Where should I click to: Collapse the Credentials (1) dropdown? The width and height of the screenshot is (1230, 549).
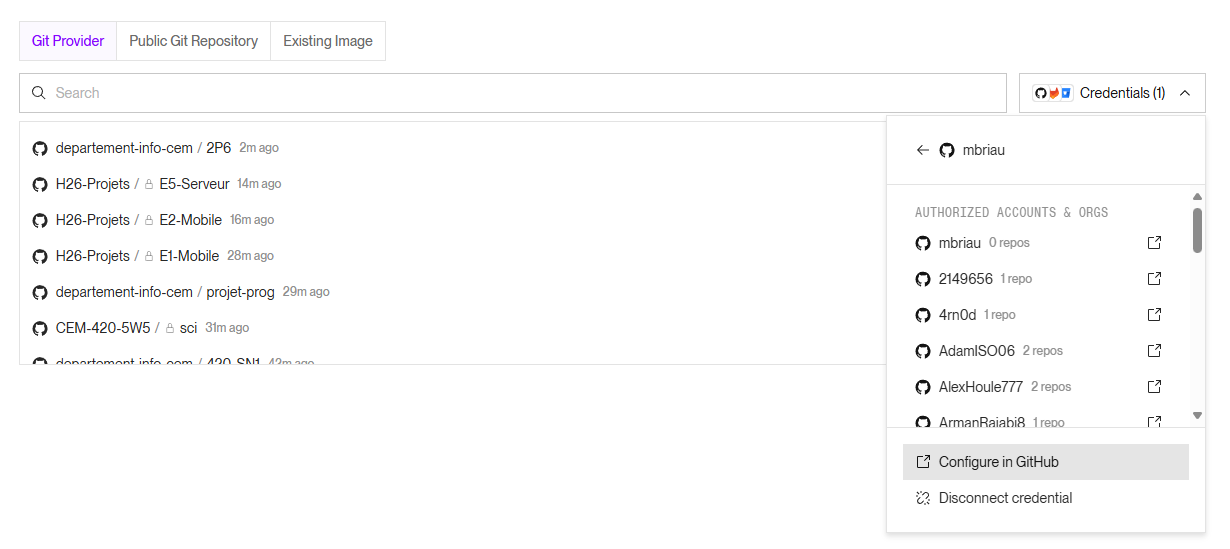(1112, 93)
